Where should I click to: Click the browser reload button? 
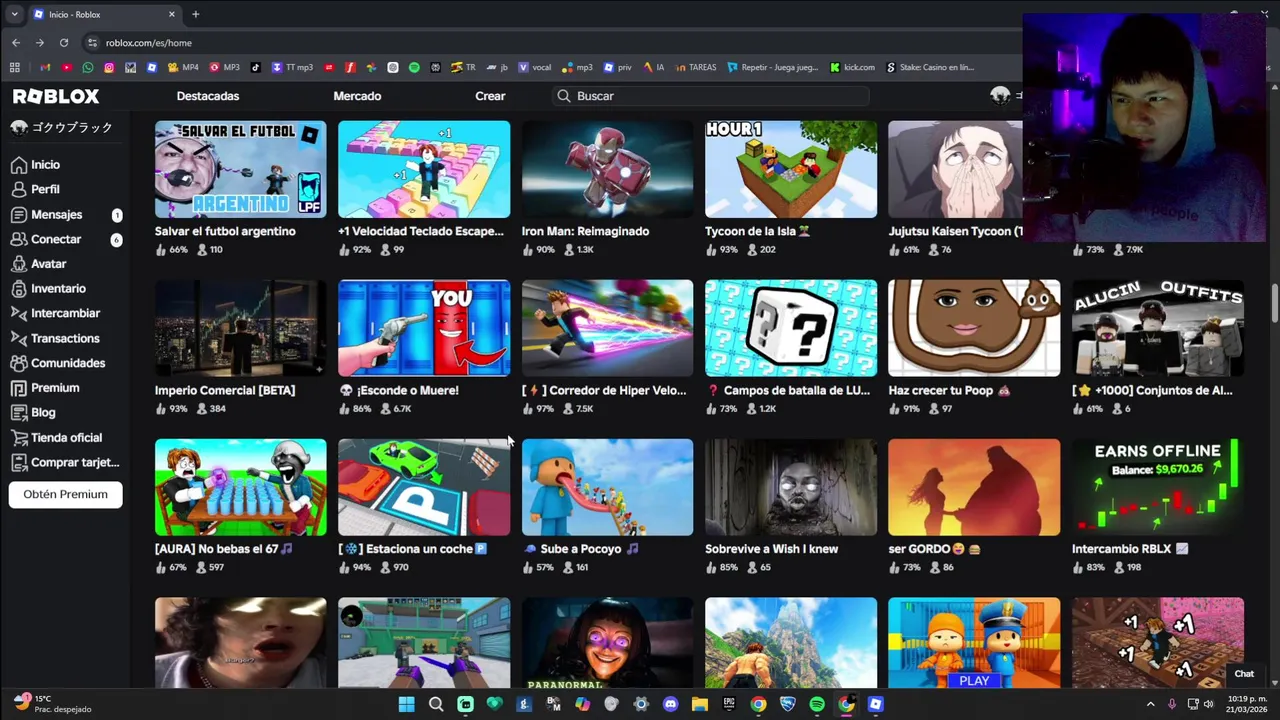tap(64, 42)
